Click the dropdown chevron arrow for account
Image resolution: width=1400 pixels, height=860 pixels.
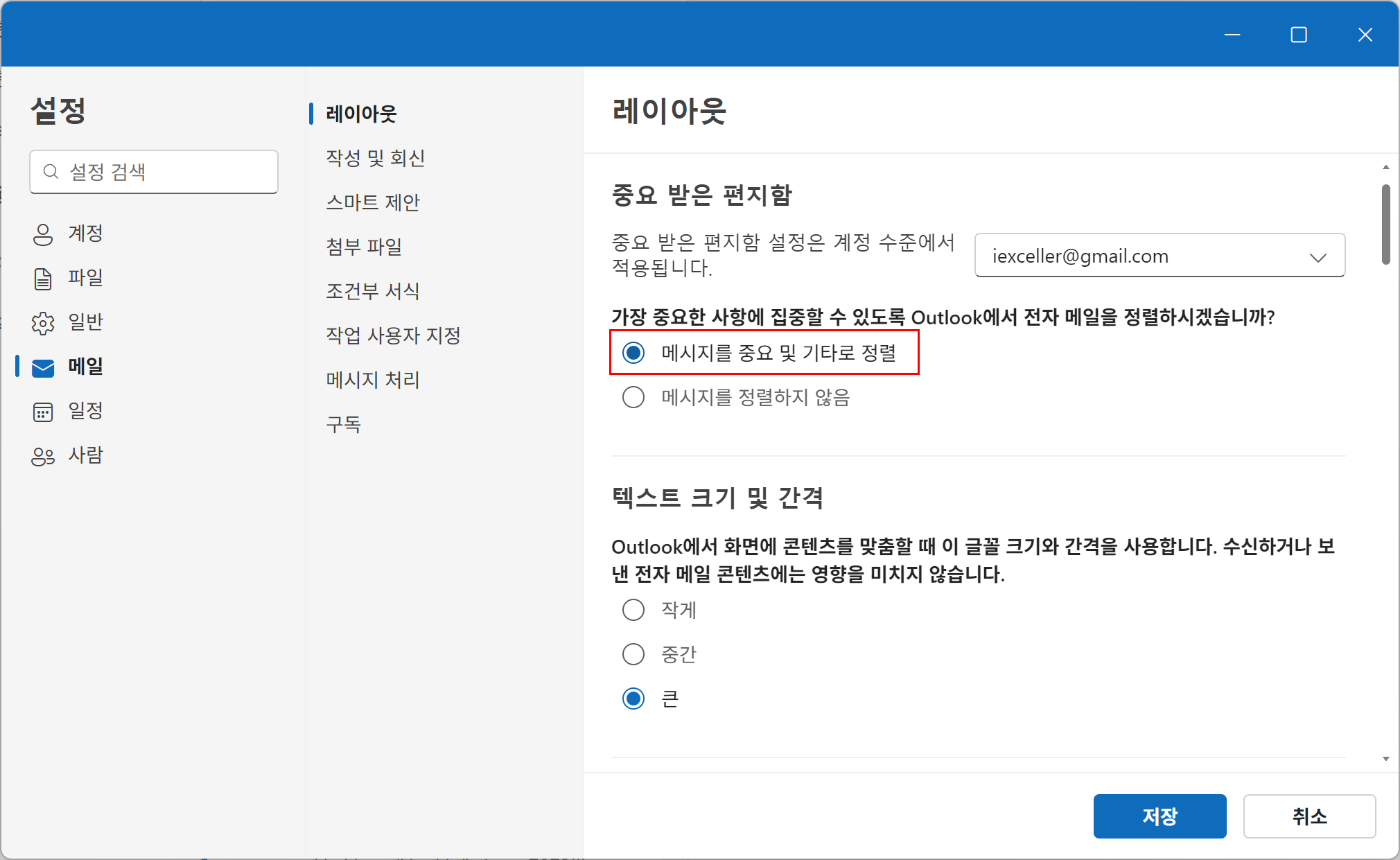click(x=1318, y=257)
